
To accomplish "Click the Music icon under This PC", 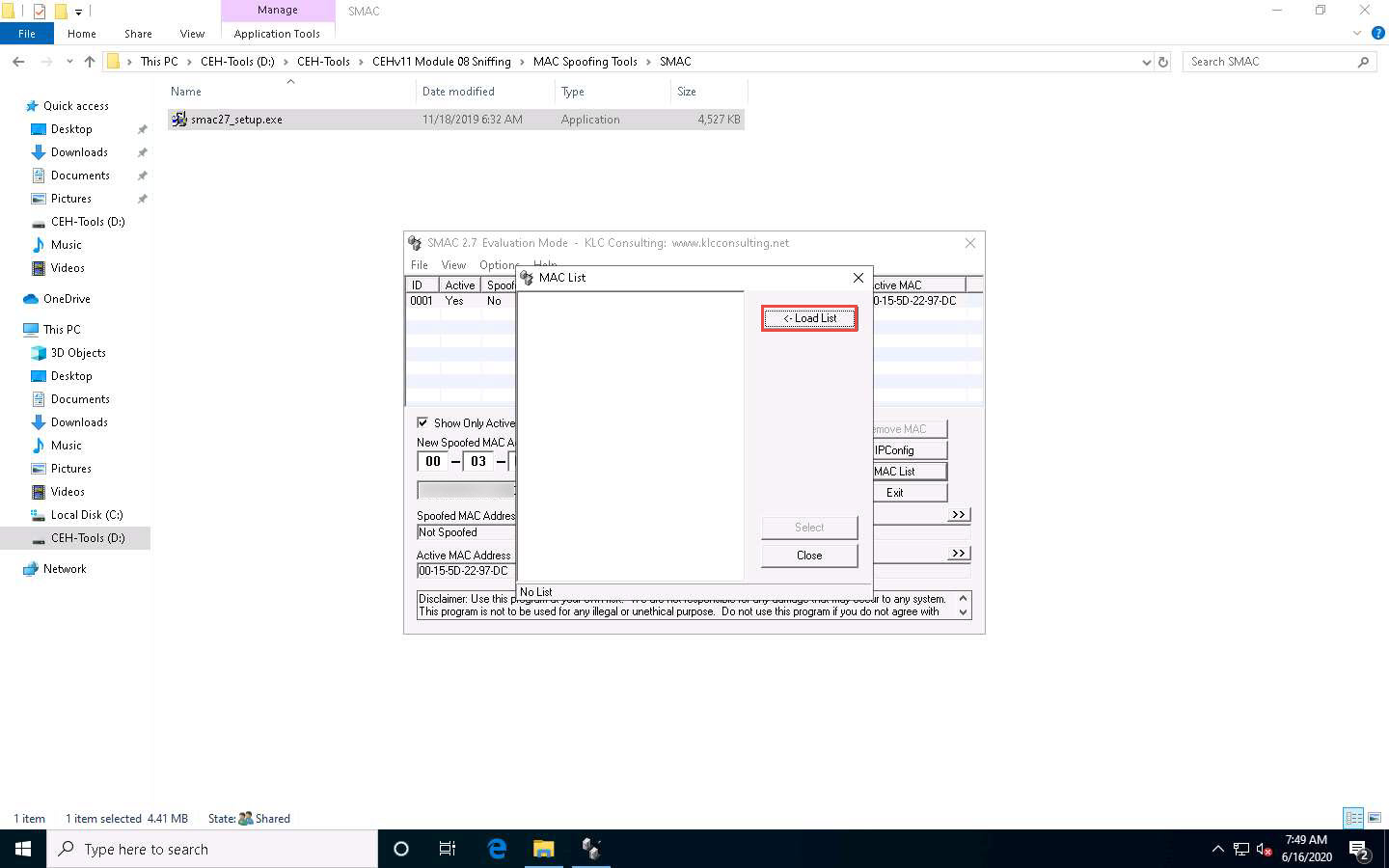I will tap(39, 446).
